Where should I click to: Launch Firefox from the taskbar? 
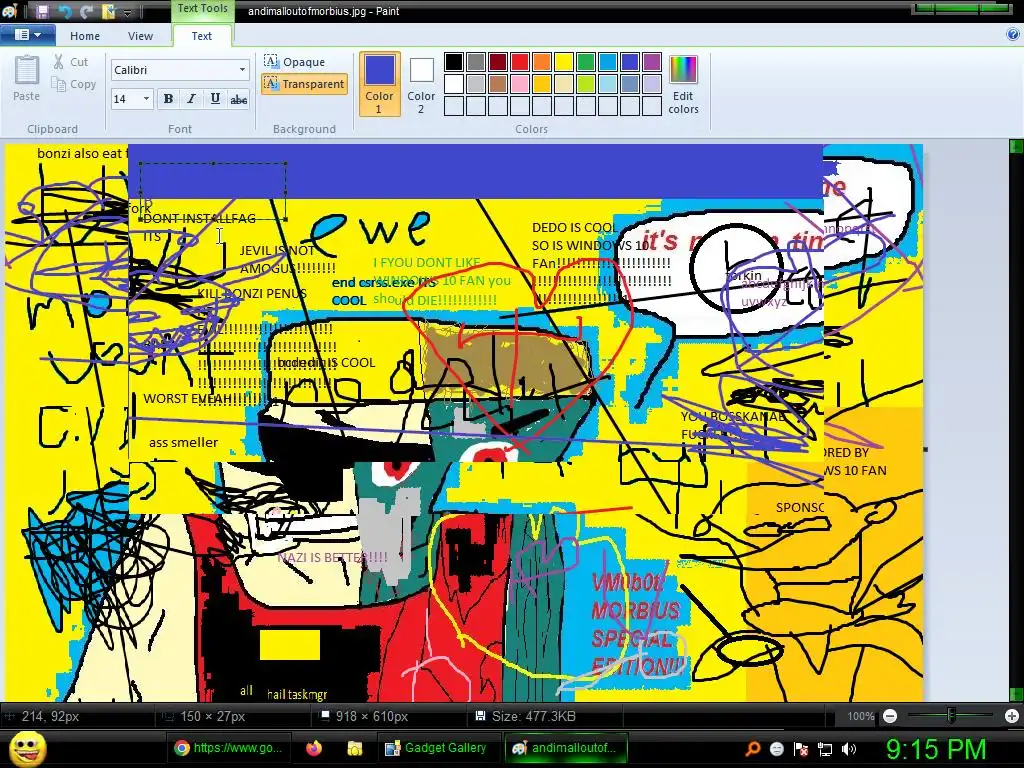pyautogui.click(x=314, y=748)
